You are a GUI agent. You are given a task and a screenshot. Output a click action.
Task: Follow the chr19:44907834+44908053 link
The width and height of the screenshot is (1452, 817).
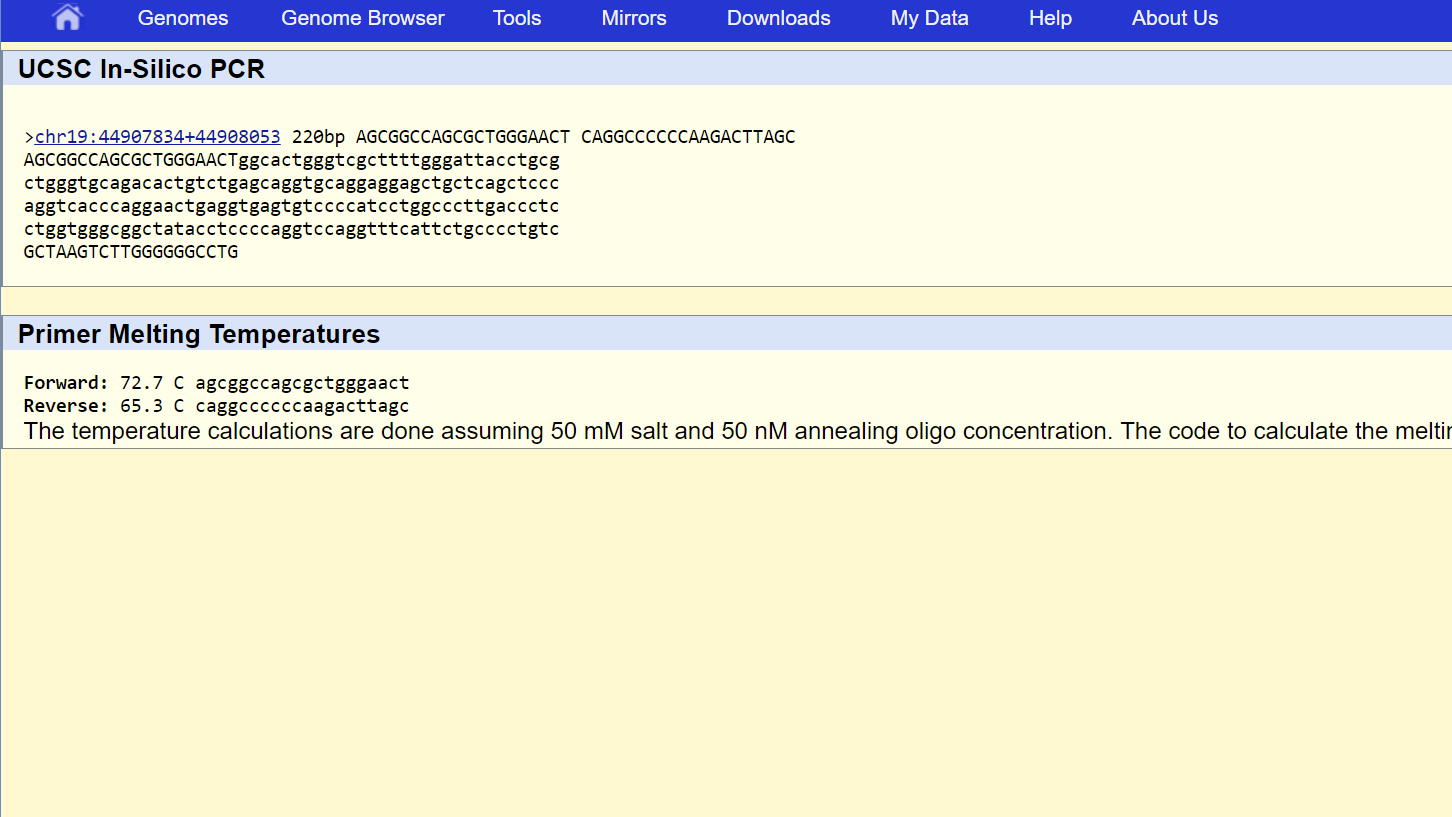coord(158,137)
